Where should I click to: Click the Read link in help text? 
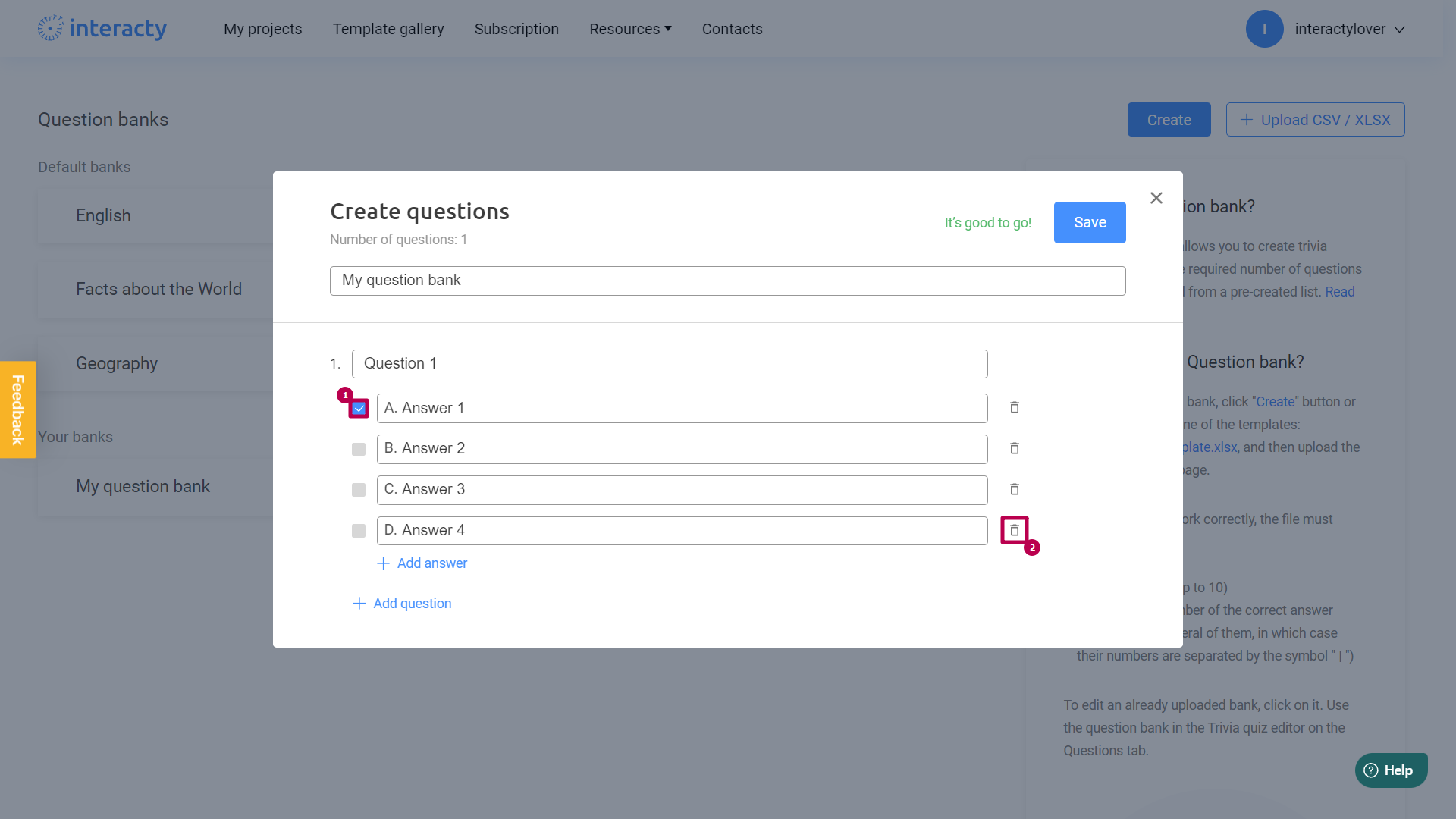1339,292
